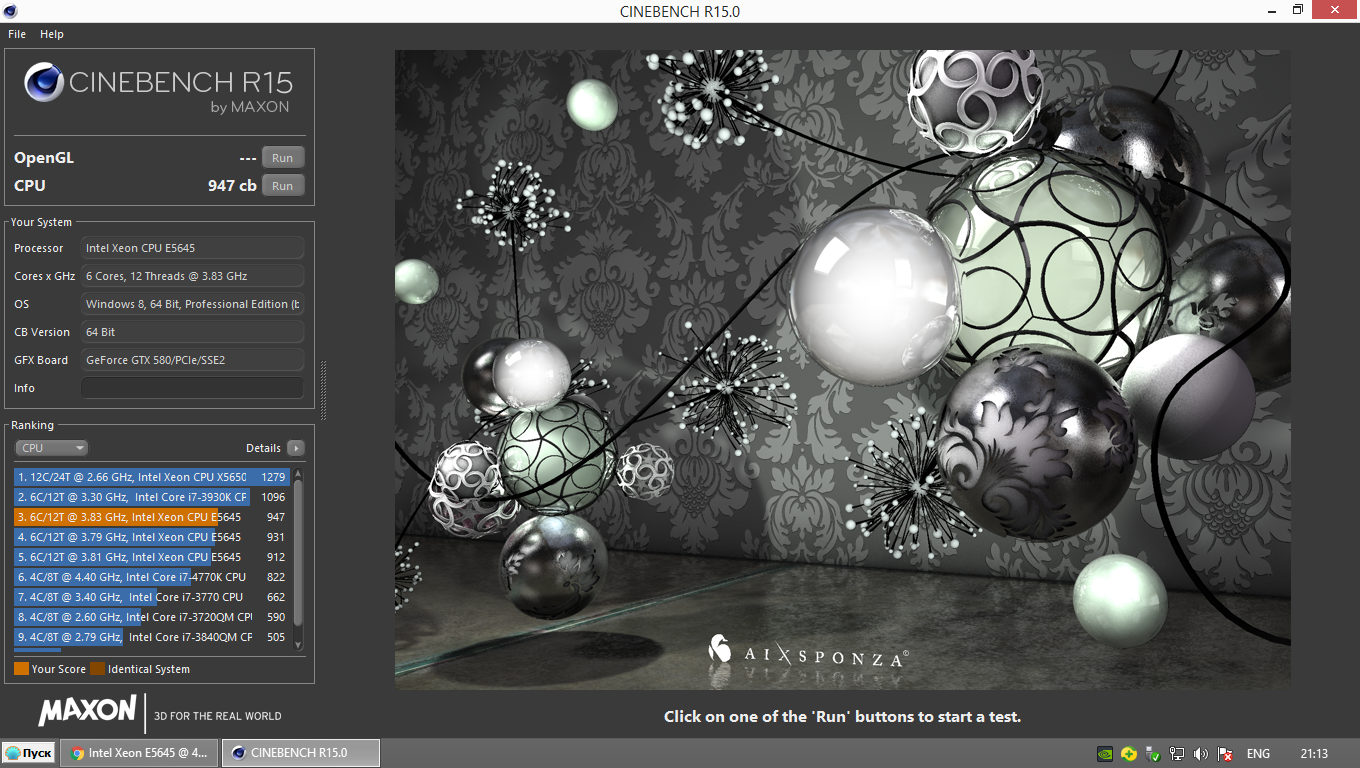Open the yellow-green plus tray icon
The width and height of the screenshot is (1360, 768).
(x=1129, y=753)
